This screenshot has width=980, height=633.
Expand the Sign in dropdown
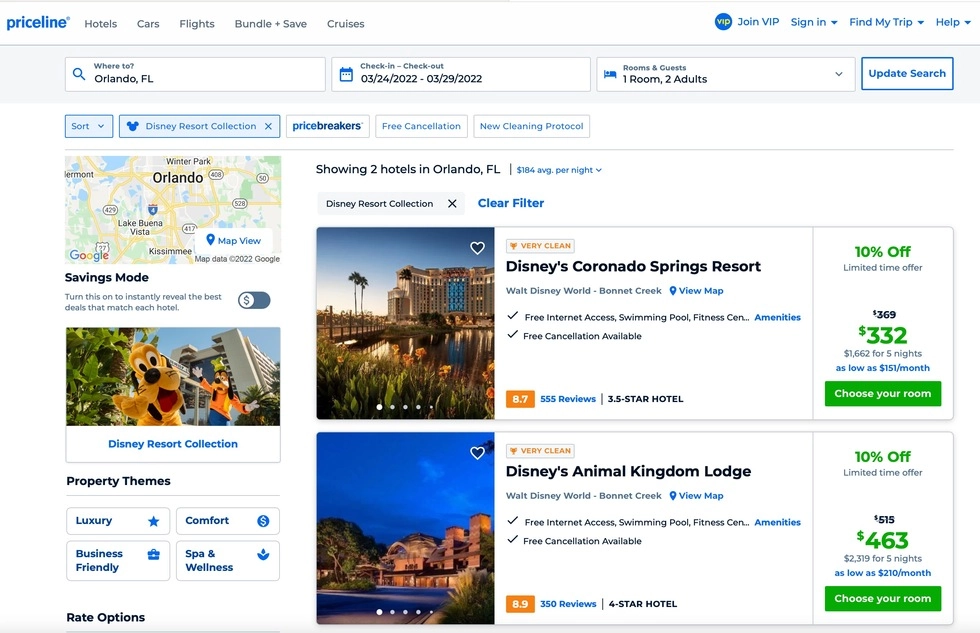(814, 22)
